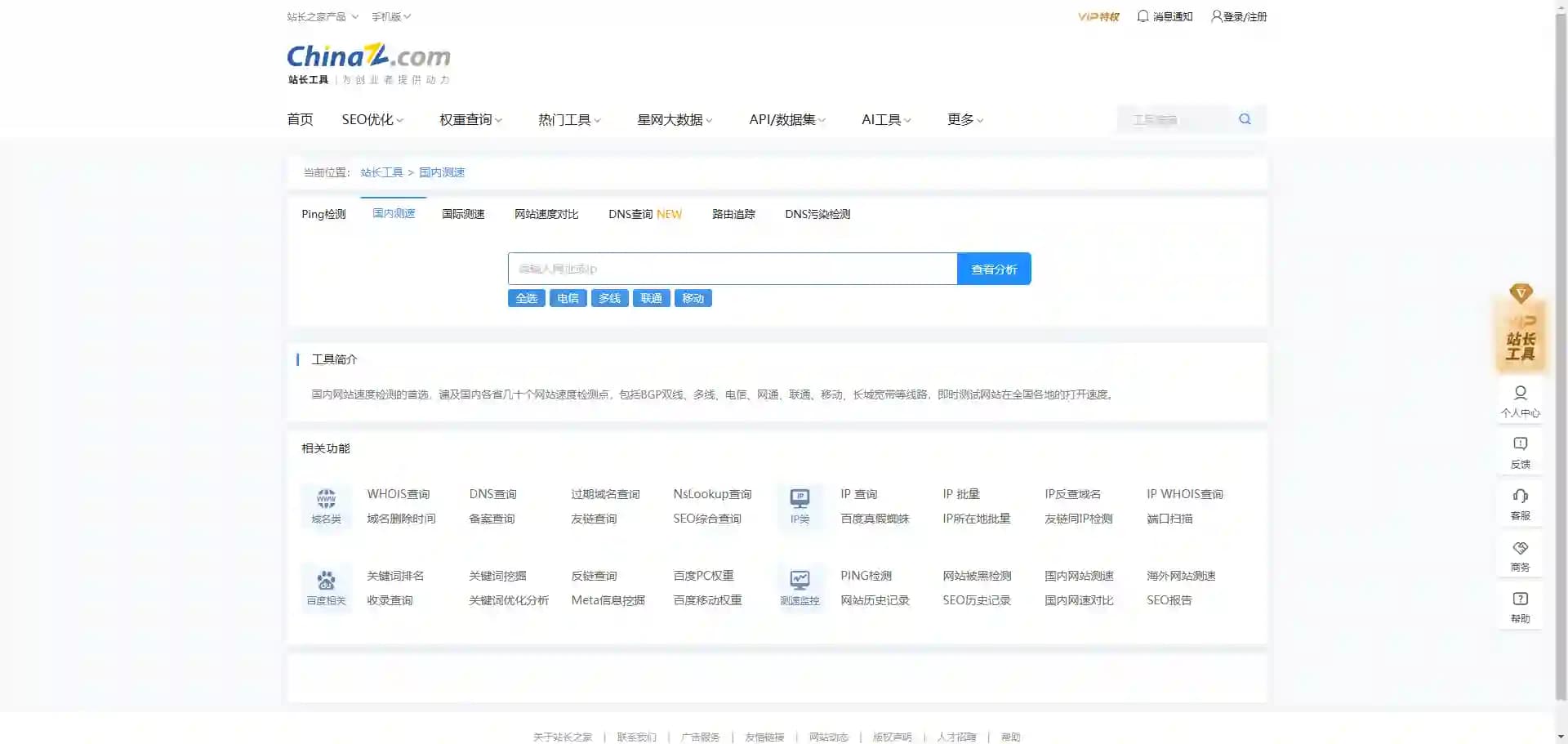Open 帮助 help sidebar icon

point(1521,608)
